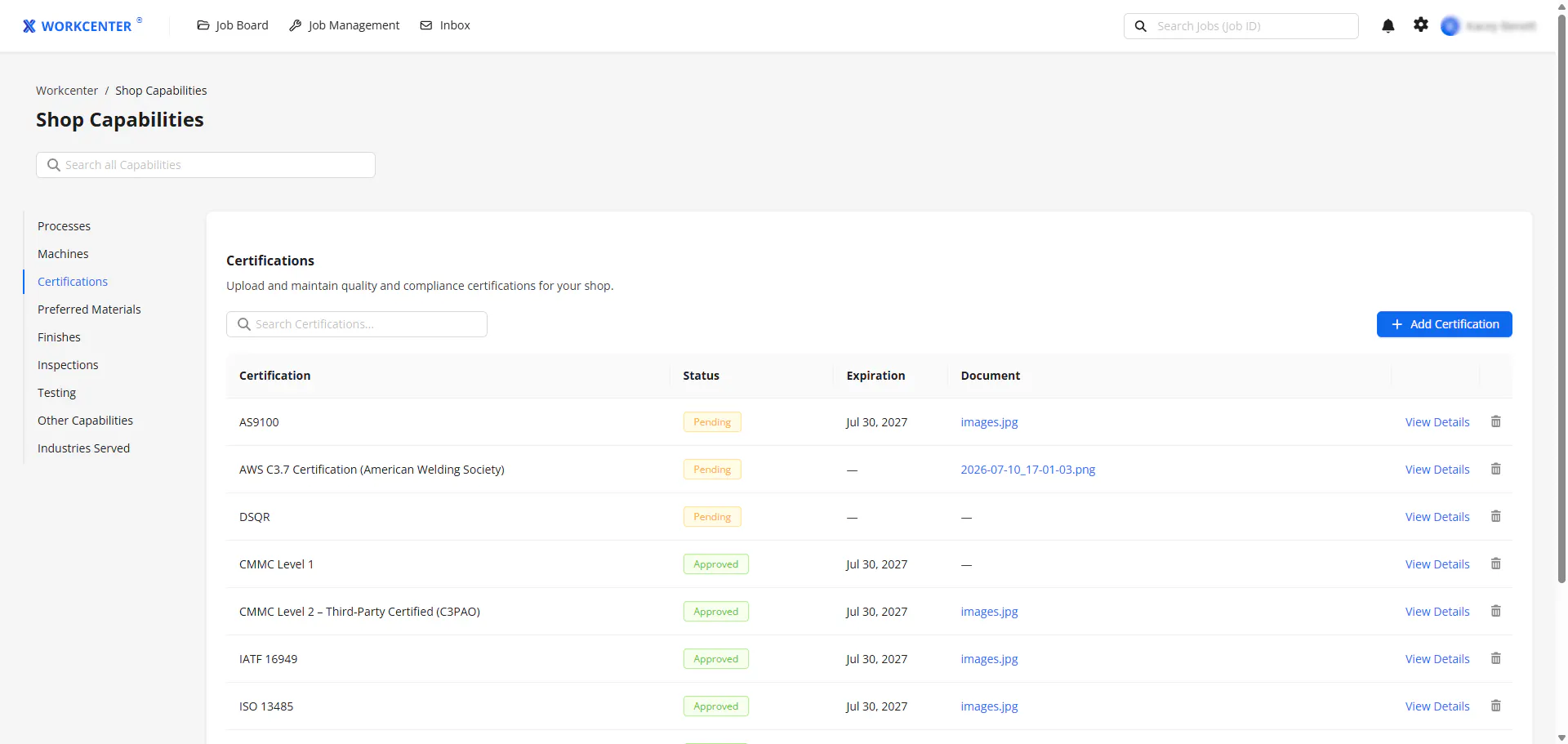Focus the Search Jobs (Job ID) field
Image resolution: width=1568 pixels, height=744 pixels.
click(x=1241, y=26)
